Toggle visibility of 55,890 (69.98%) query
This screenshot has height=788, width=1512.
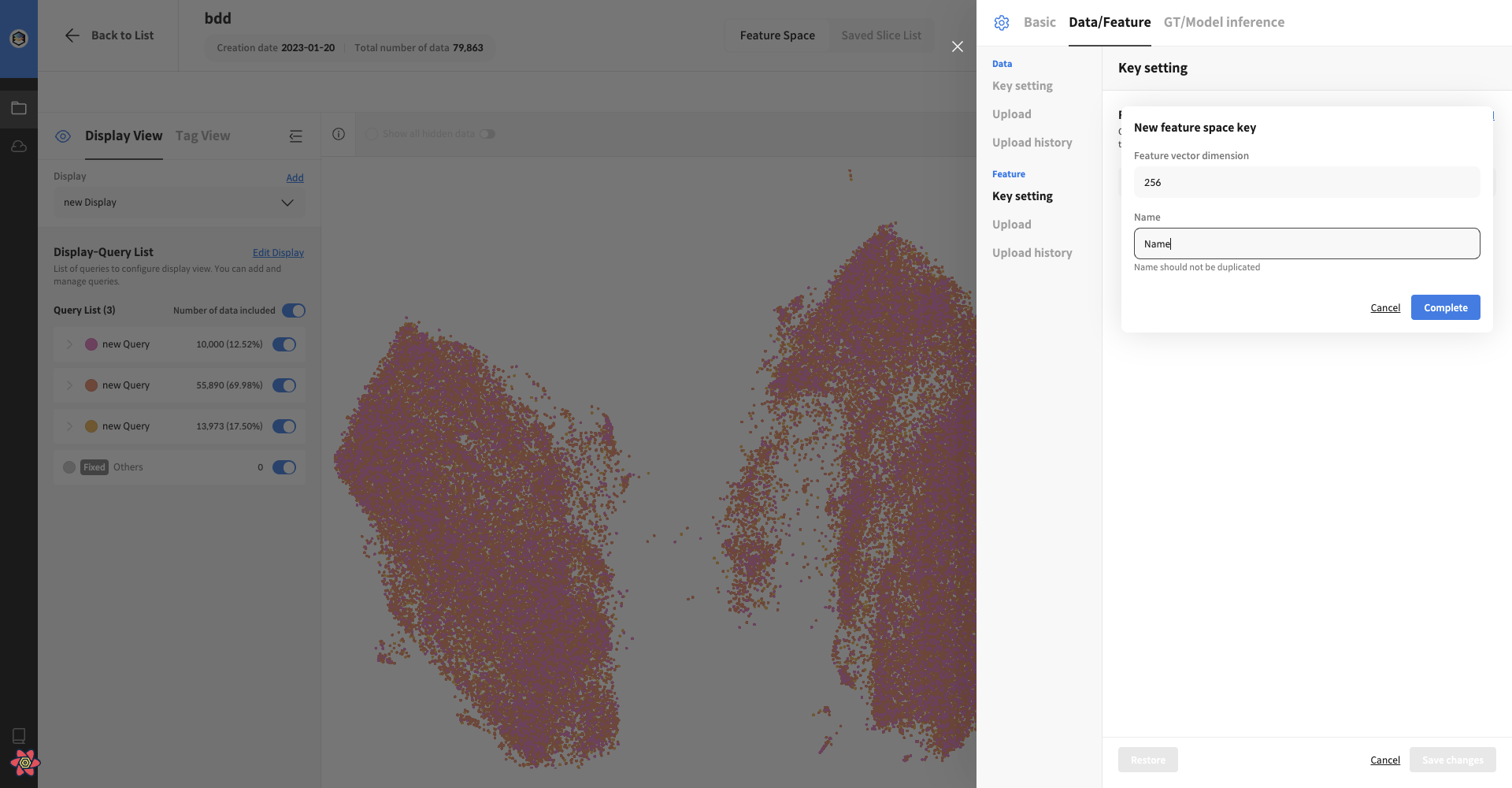point(284,385)
